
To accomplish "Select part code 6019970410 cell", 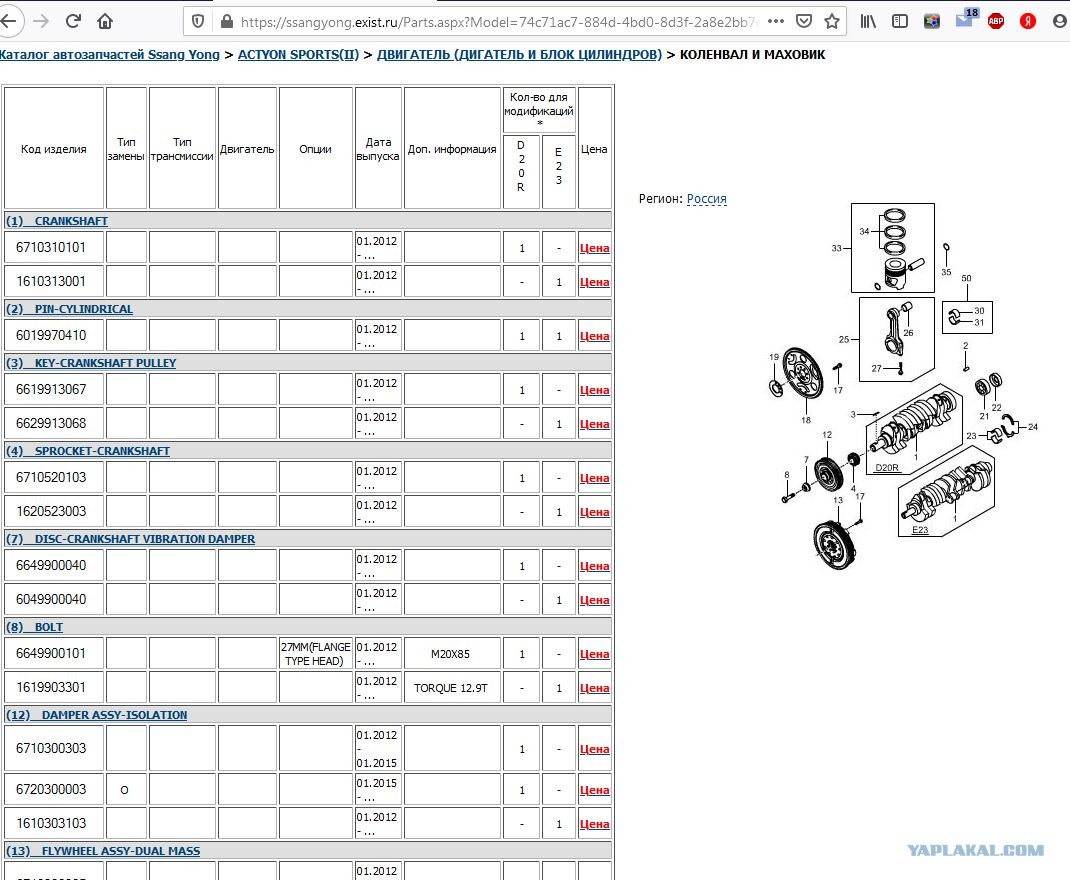I will pyautogui.click(x=54, y=335).
